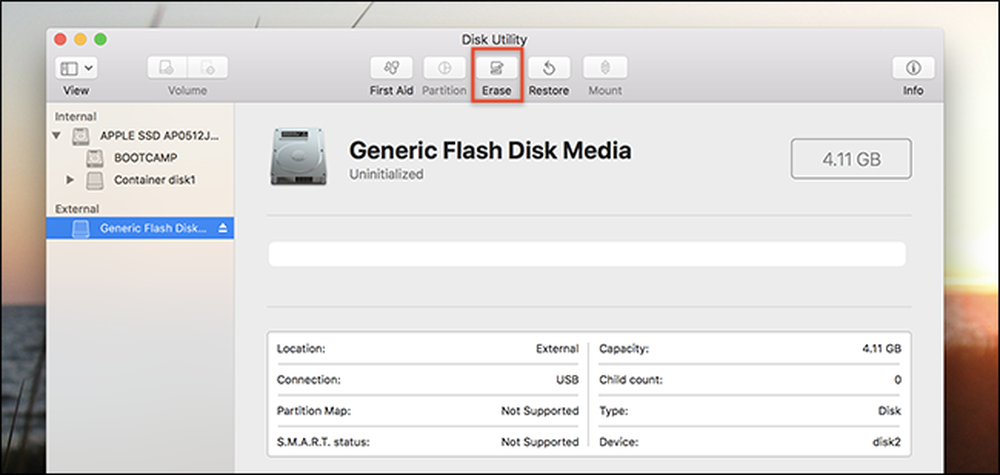Click the S.M.A.R.T. status label
Image resolution: width=1000 pixels, height=475 pixels.
pyautogui.click(x=323, y=442)
